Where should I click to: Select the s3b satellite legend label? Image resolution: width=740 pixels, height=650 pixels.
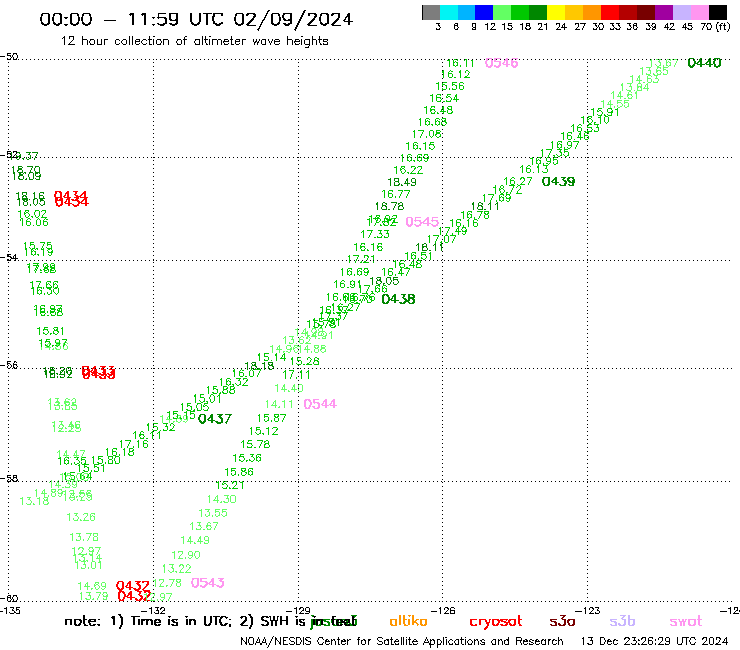pos(622,622)
